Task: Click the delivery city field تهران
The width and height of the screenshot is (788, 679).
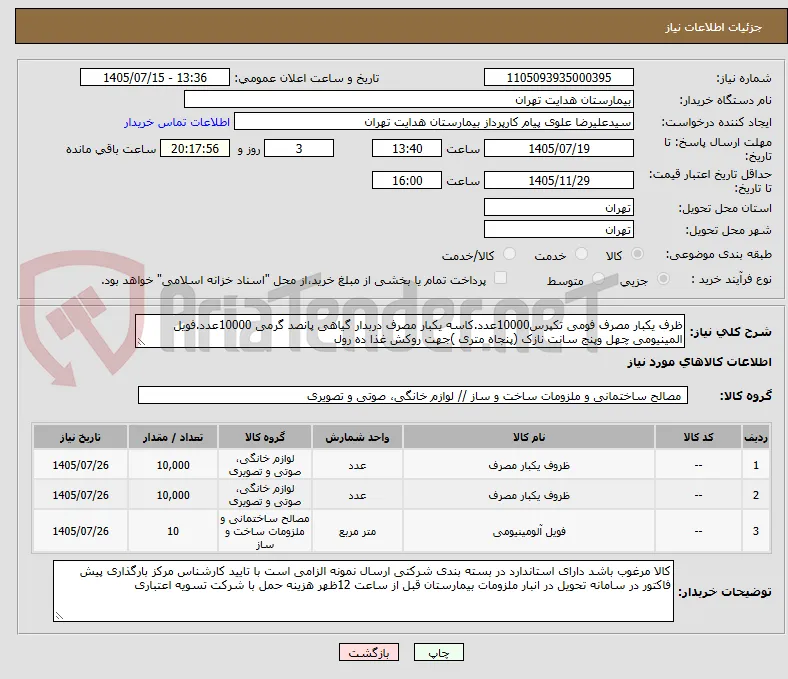Action: click(559, 230)
